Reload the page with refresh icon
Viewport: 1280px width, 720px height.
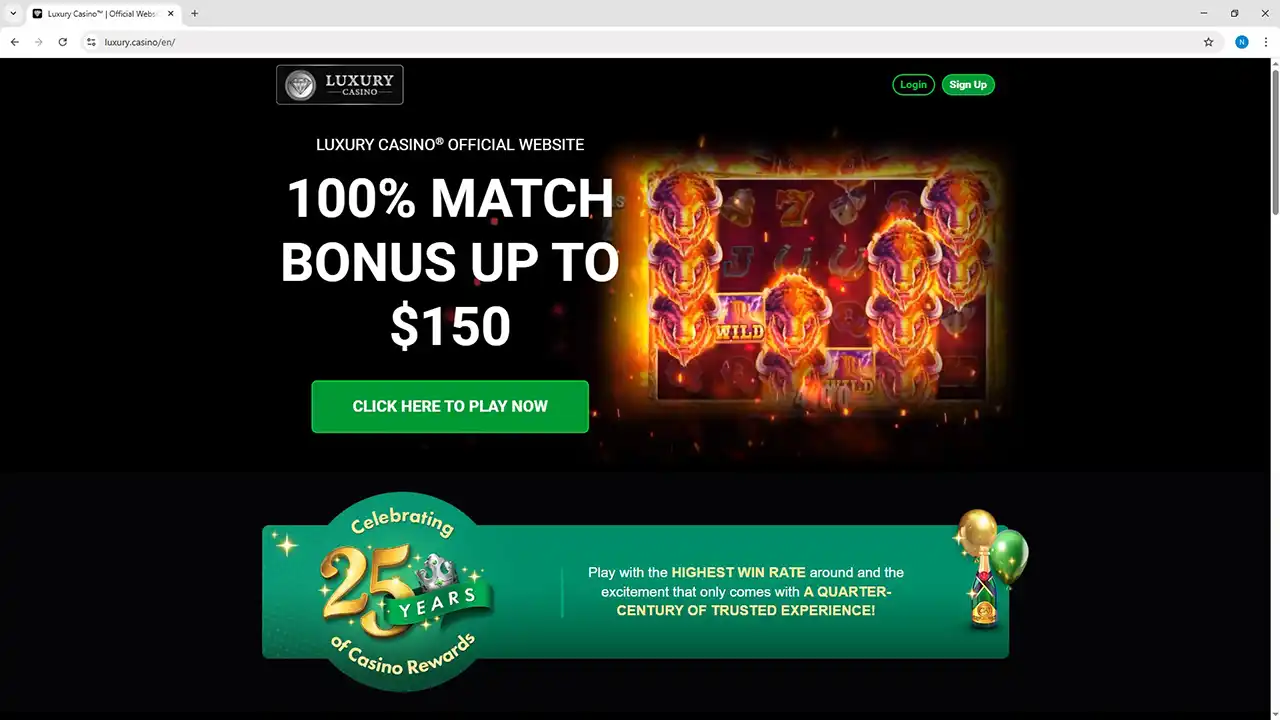62,42
